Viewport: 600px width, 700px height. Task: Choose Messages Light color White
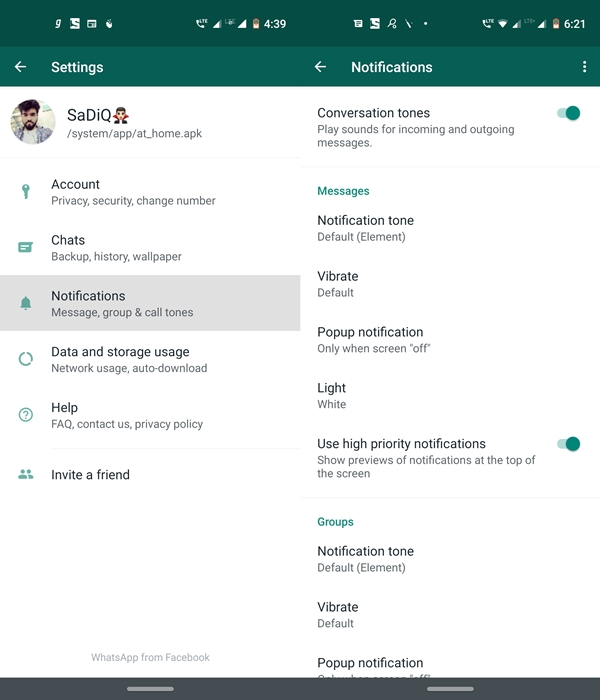[450, 395]
